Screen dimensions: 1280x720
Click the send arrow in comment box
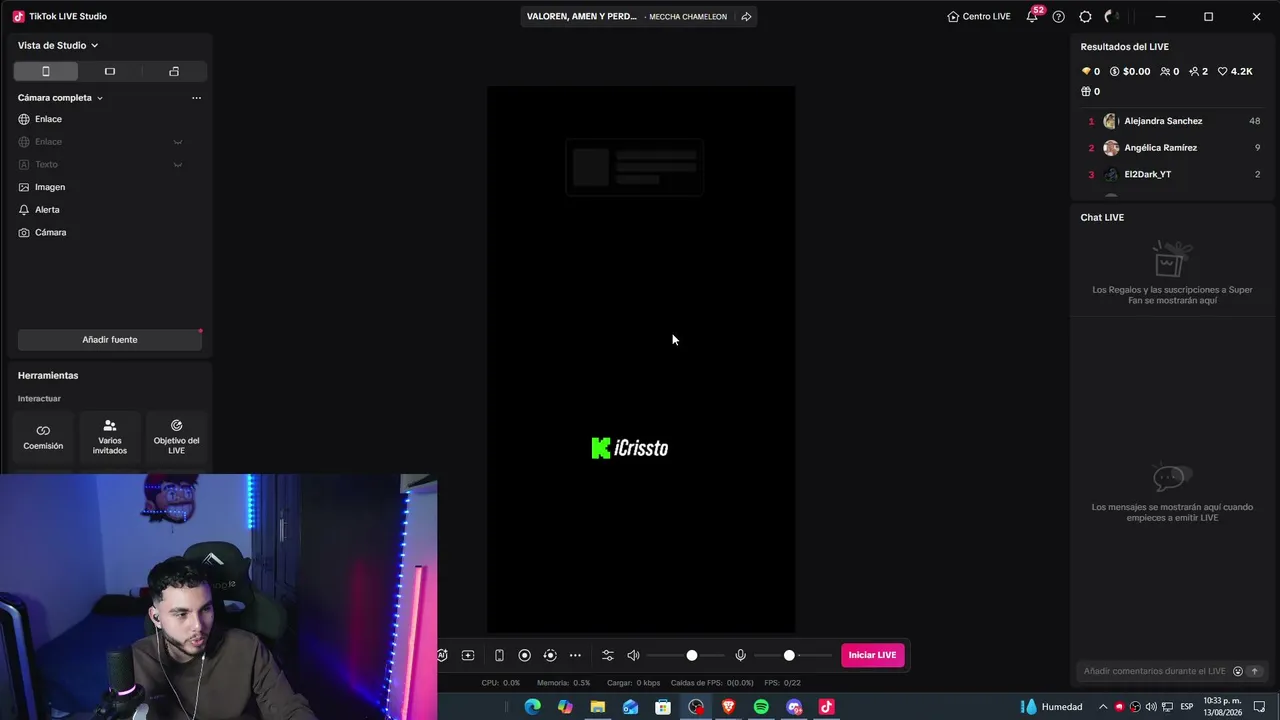click(1254, 671)
